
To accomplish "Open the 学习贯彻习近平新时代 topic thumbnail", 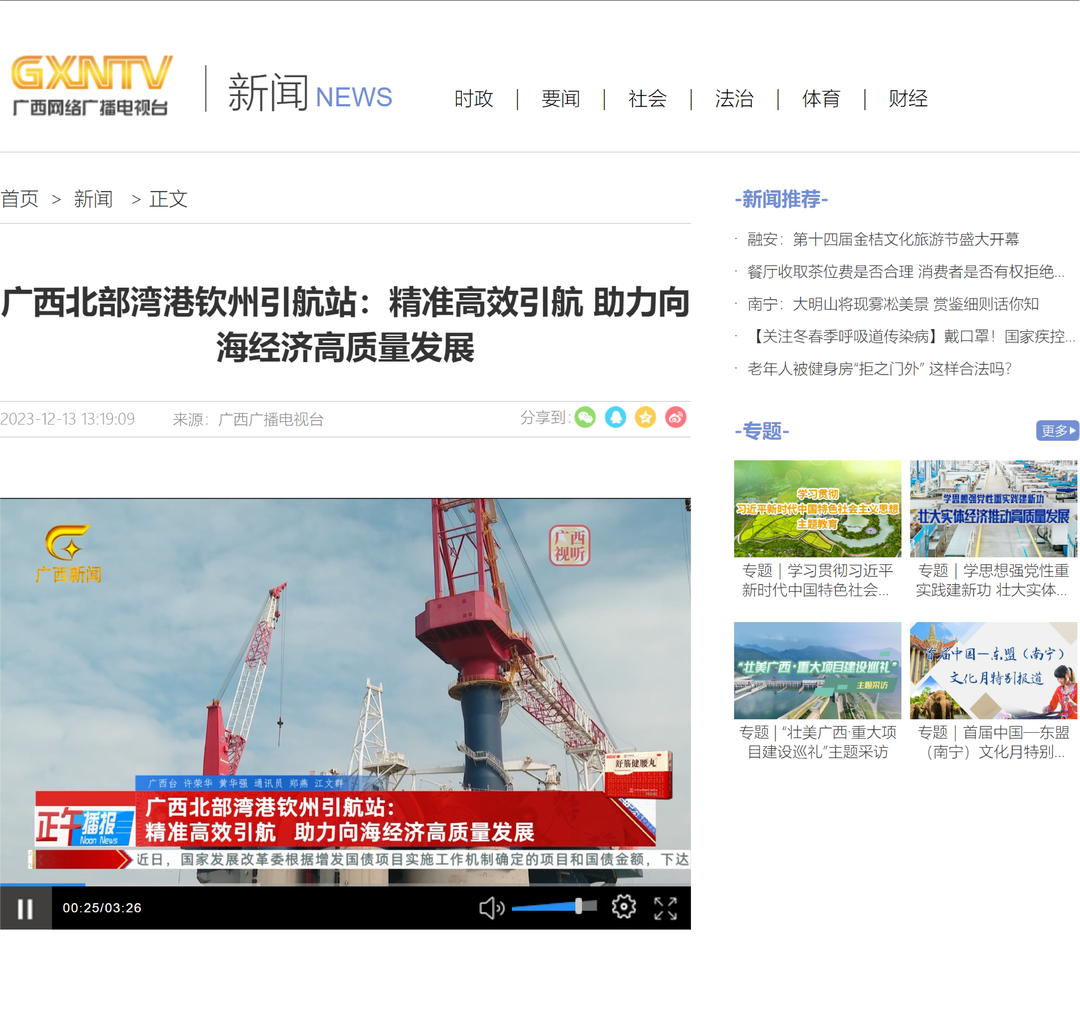I will point(817,508).
